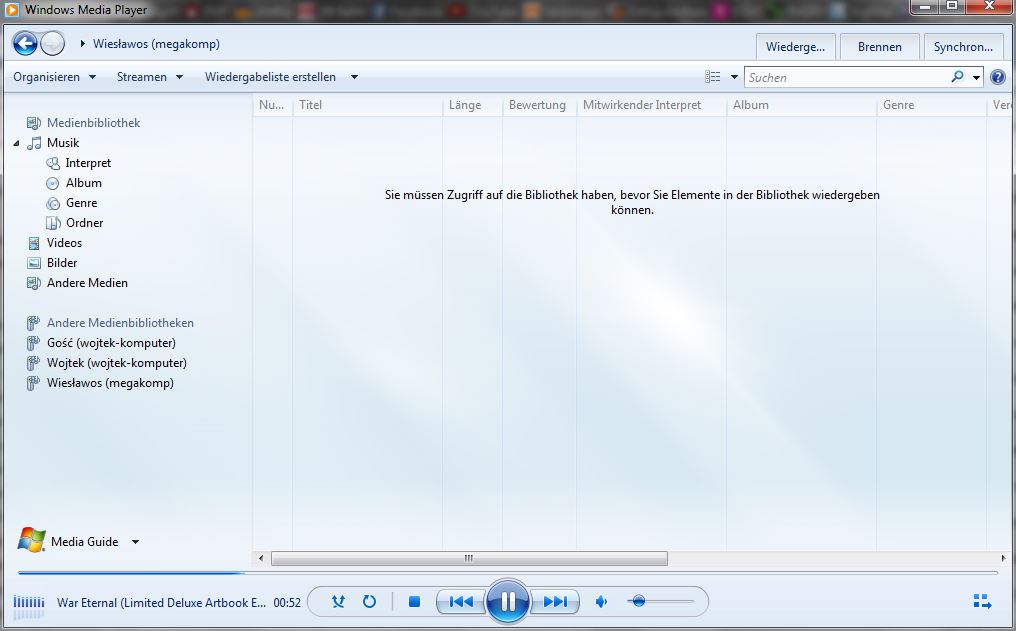The width and height of the screenshot is (1016, 631).
Task: Click the Windows logo next to Media Guide
Action: coord(31,540)
